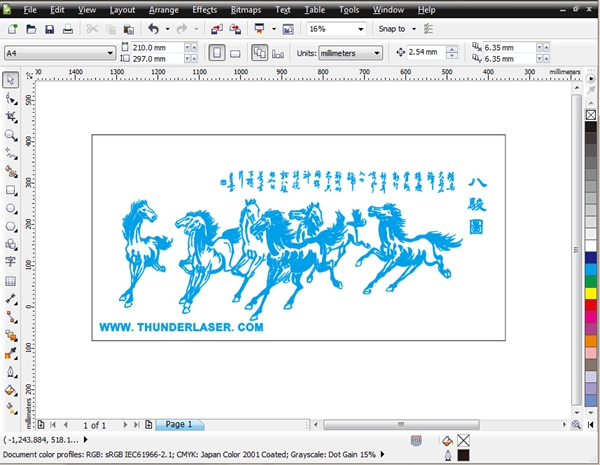Open the Welcome screen icon

tap(288, 29)
